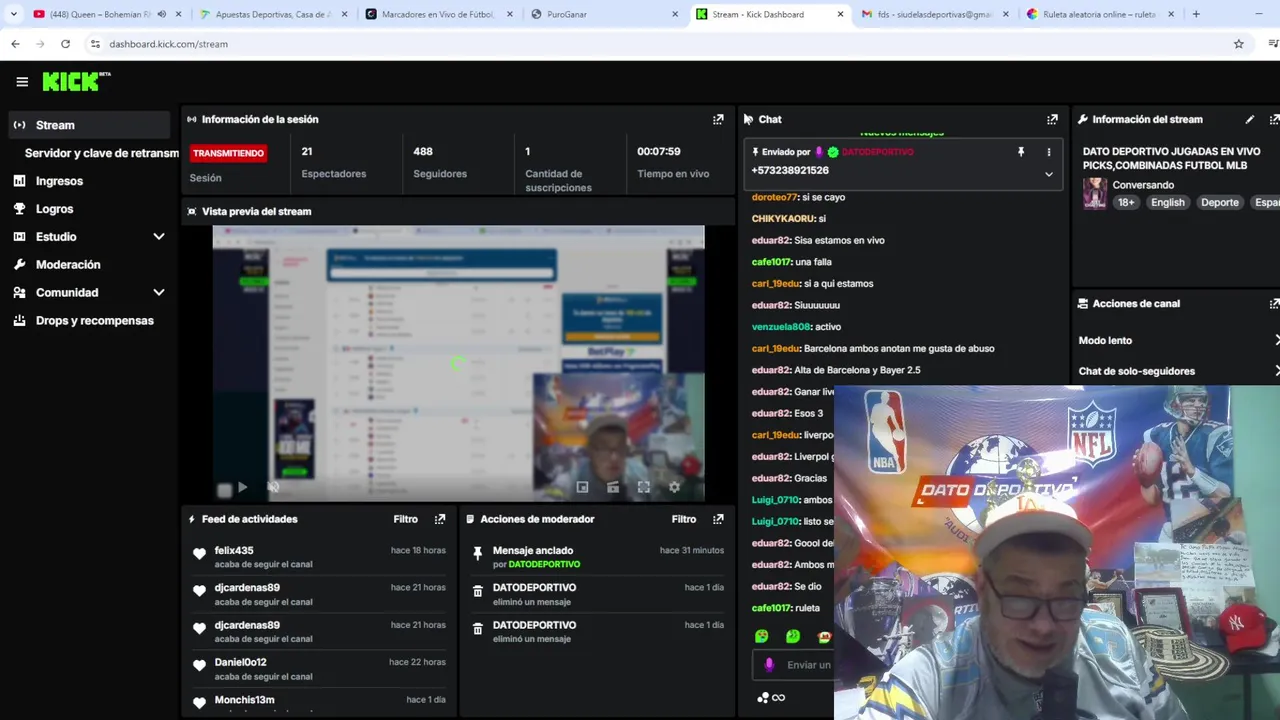Click the second green emote below chat
Image resolution: width=1280 pixels, height=720 pixels.
coord(793,636)
